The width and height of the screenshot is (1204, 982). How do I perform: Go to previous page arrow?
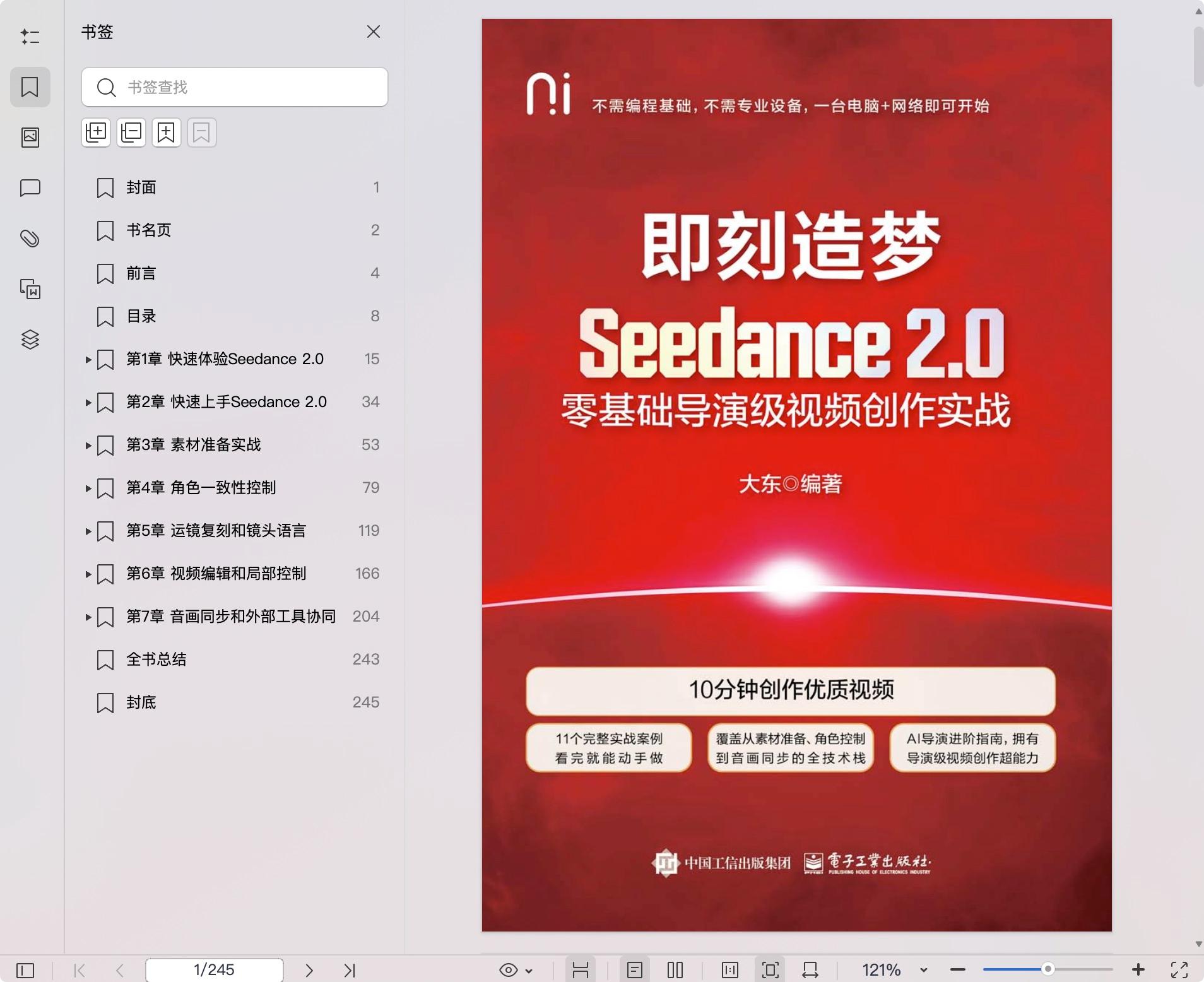pos(120,970)
